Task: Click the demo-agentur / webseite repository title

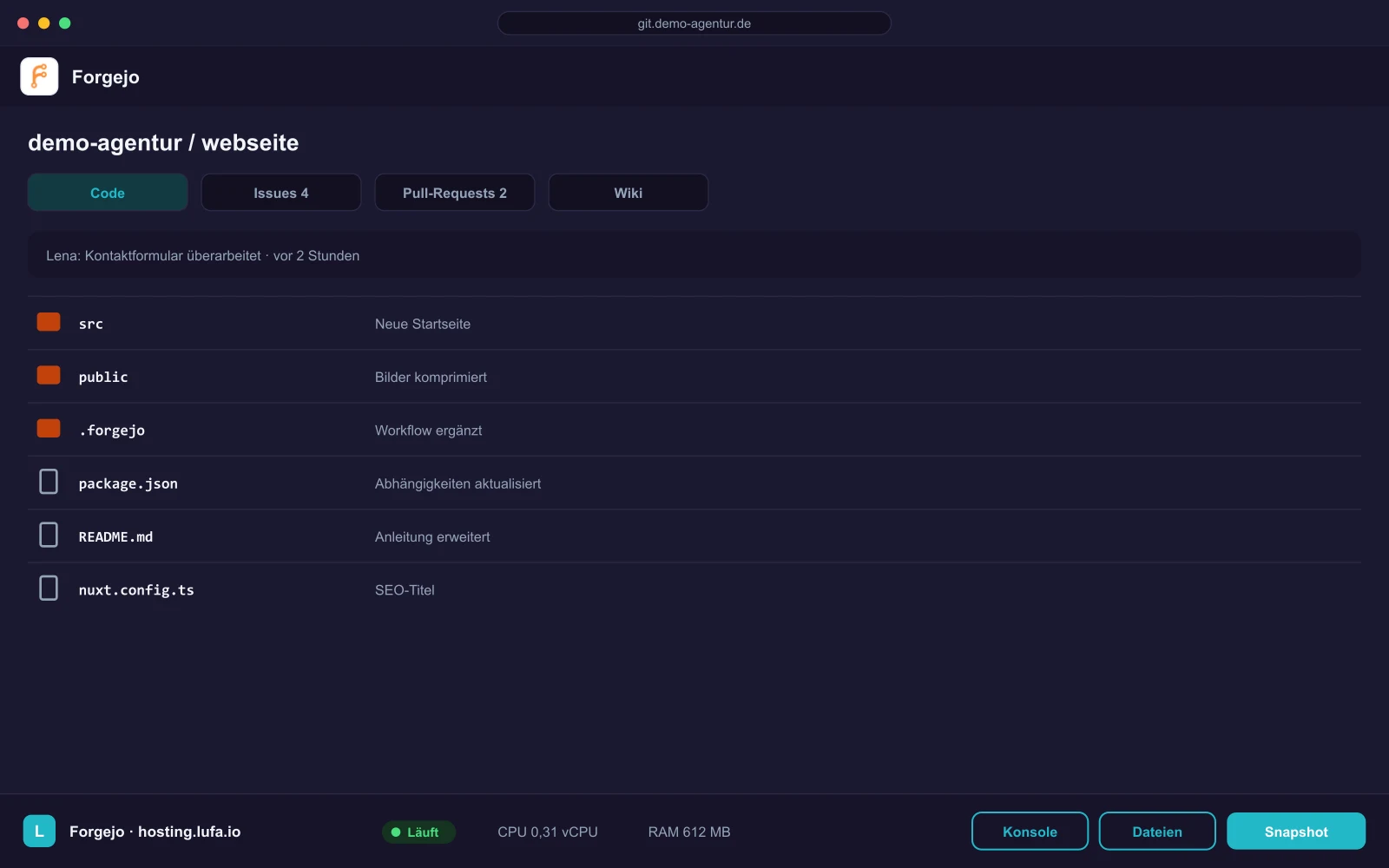Action: coord(163,142)
